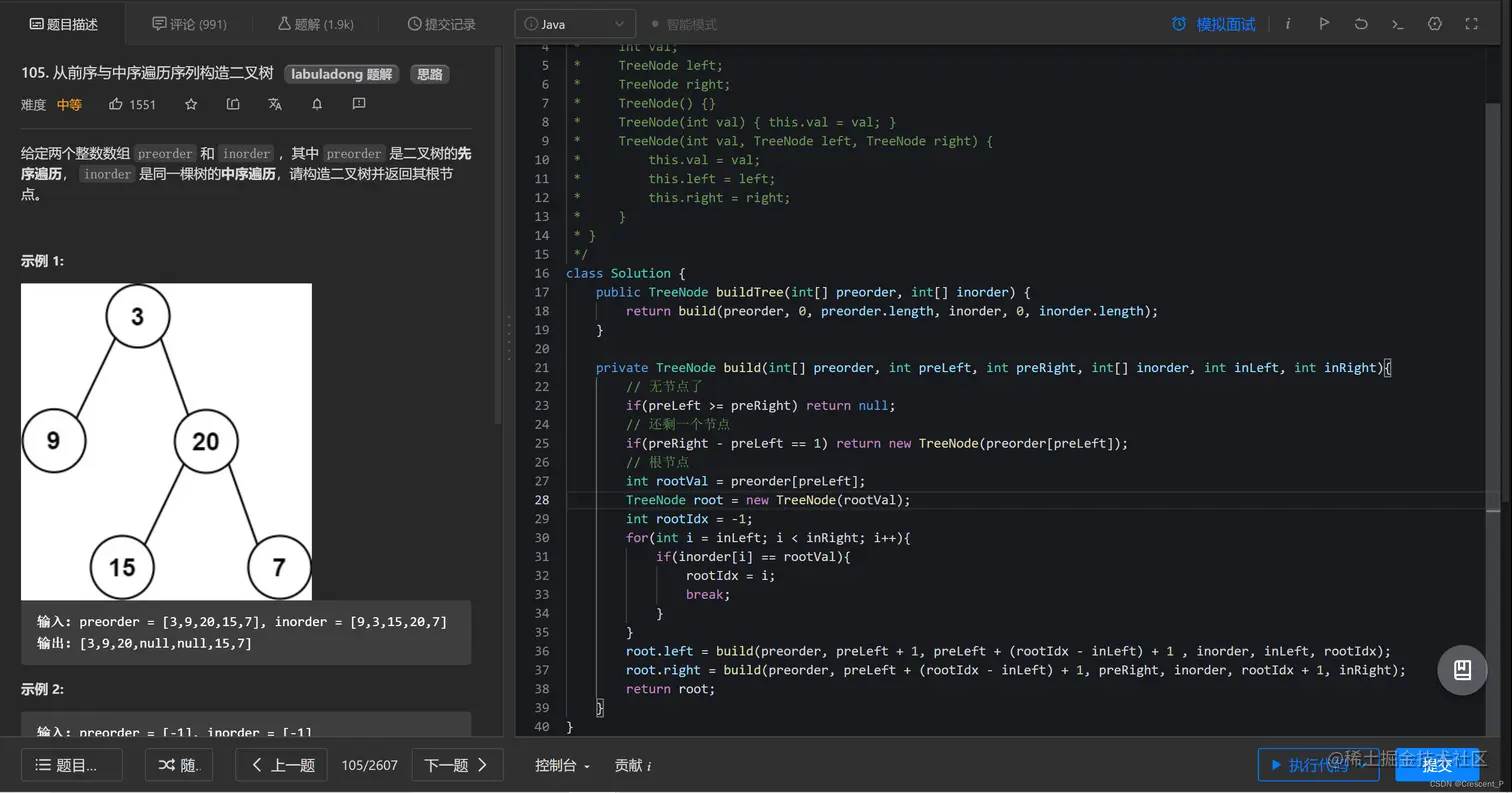Click the 中等 difficulty label
Screen dimensions: 1512x793
(69, 104)
